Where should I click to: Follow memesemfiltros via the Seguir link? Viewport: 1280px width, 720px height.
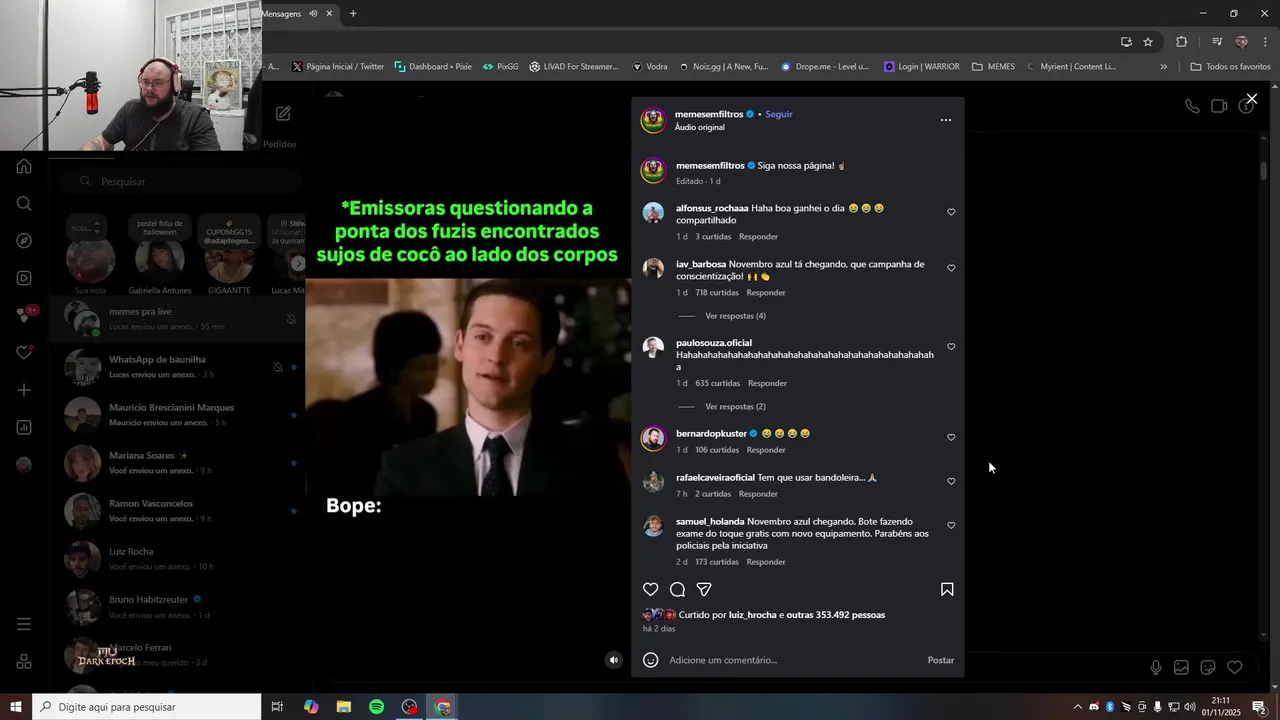tap(779, 114)
